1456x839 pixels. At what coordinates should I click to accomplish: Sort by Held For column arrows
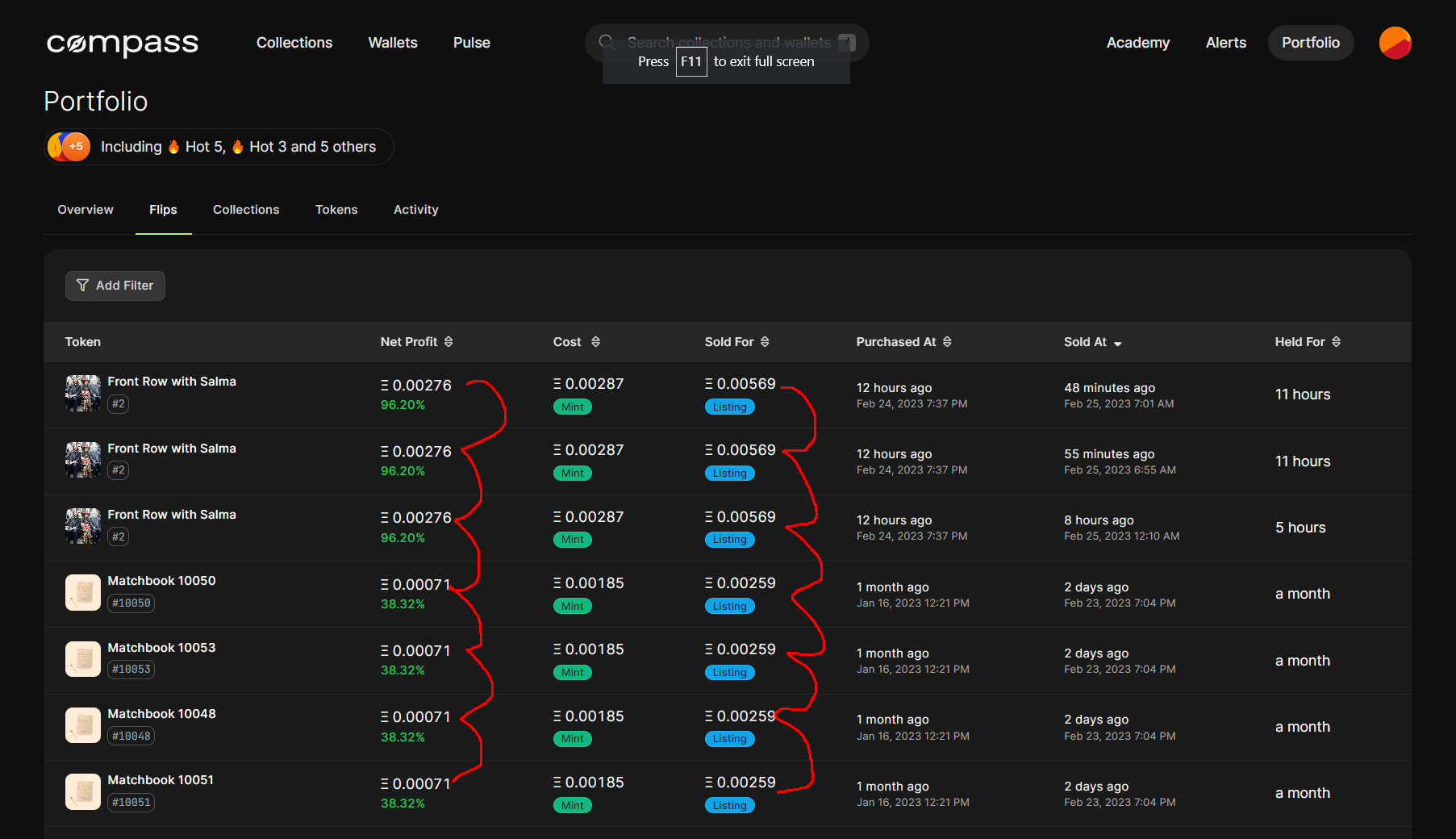click(x=1336, y=342)
